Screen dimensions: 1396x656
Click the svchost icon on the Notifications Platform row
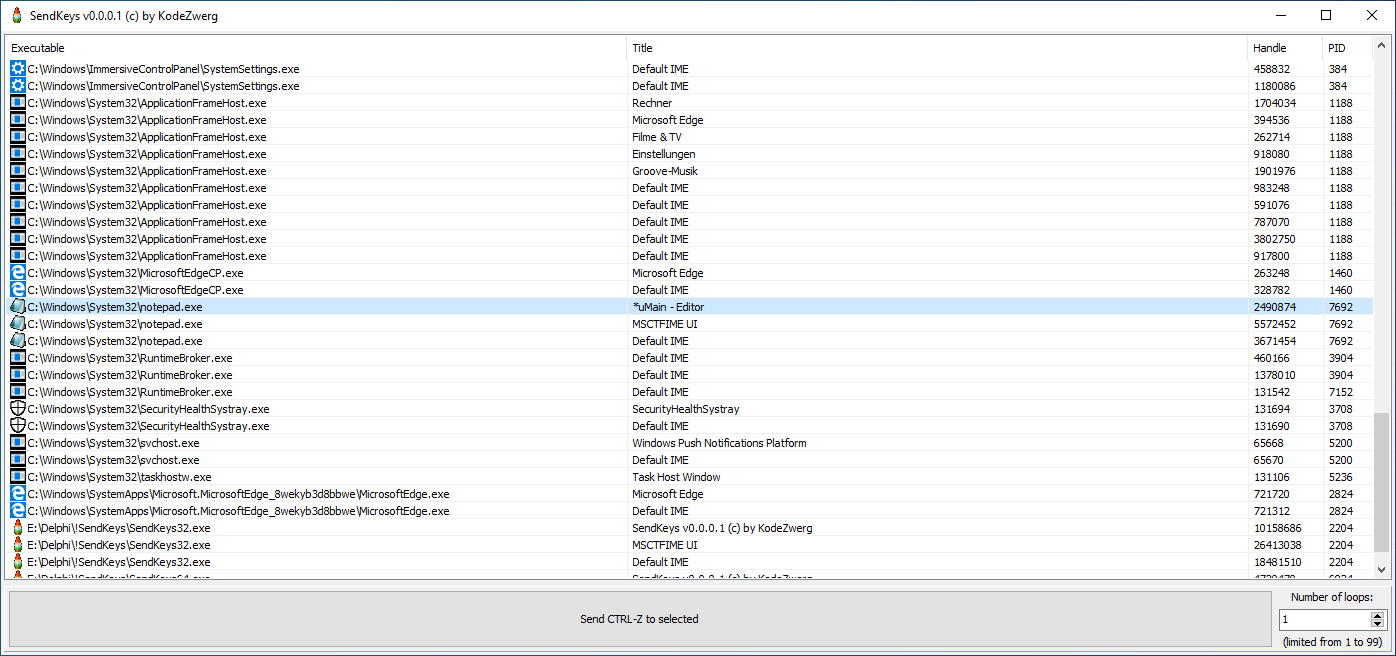tap(17, 442)
